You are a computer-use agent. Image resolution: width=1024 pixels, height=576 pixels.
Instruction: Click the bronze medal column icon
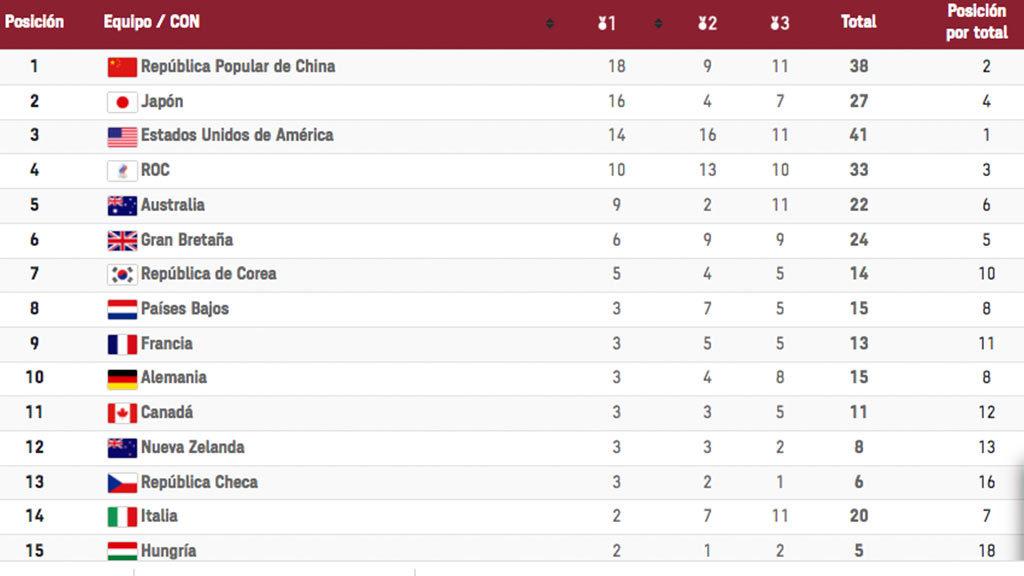pos(779,23)
